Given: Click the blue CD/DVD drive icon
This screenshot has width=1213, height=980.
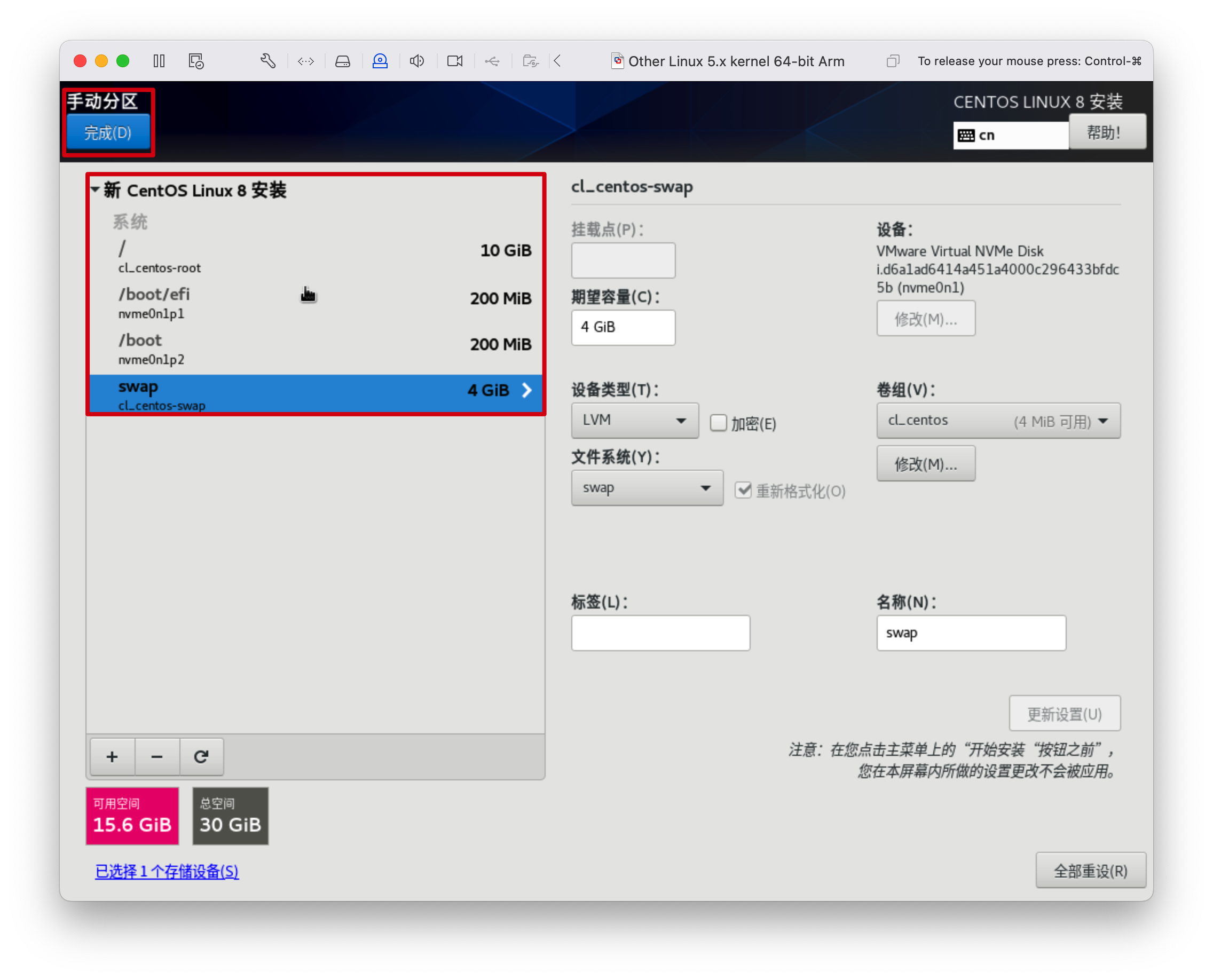Looking at the screenshot, I should click(380, 61).
